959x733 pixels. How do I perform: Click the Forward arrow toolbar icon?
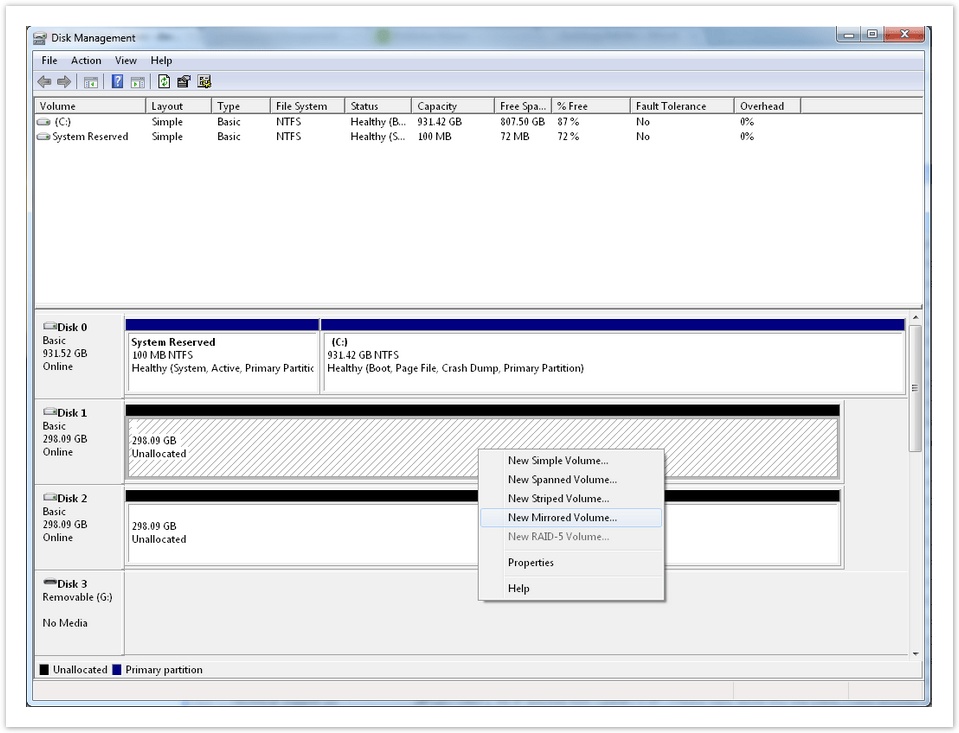click(x=64, y=82)
